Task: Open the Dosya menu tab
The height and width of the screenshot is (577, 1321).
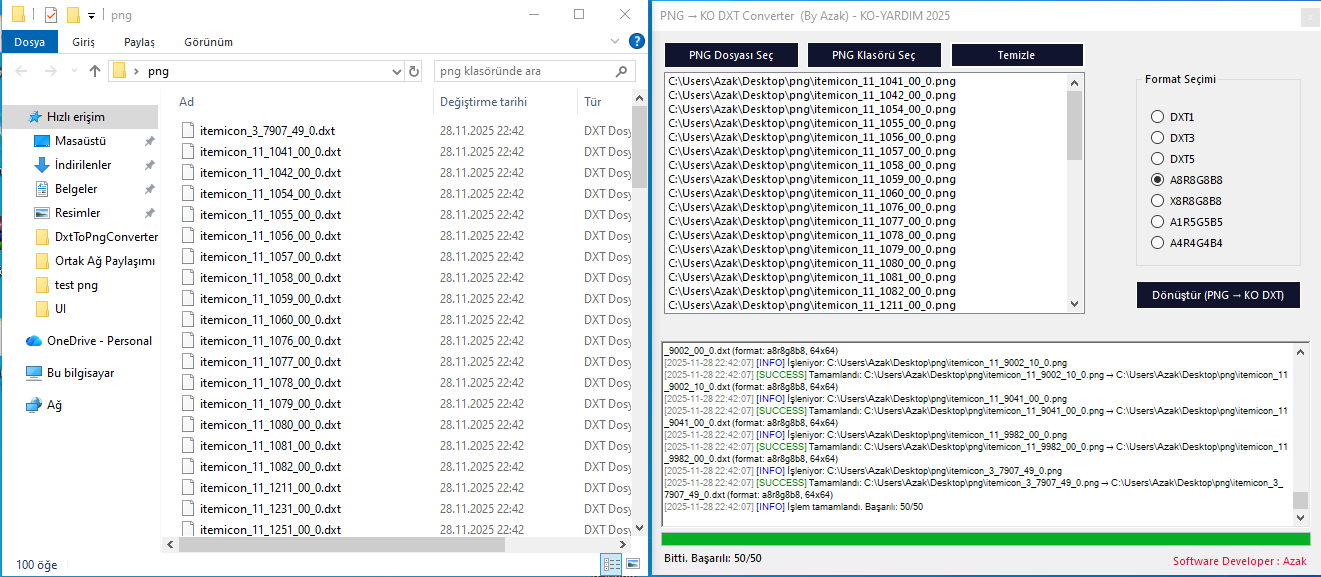Action: point(29,42)
